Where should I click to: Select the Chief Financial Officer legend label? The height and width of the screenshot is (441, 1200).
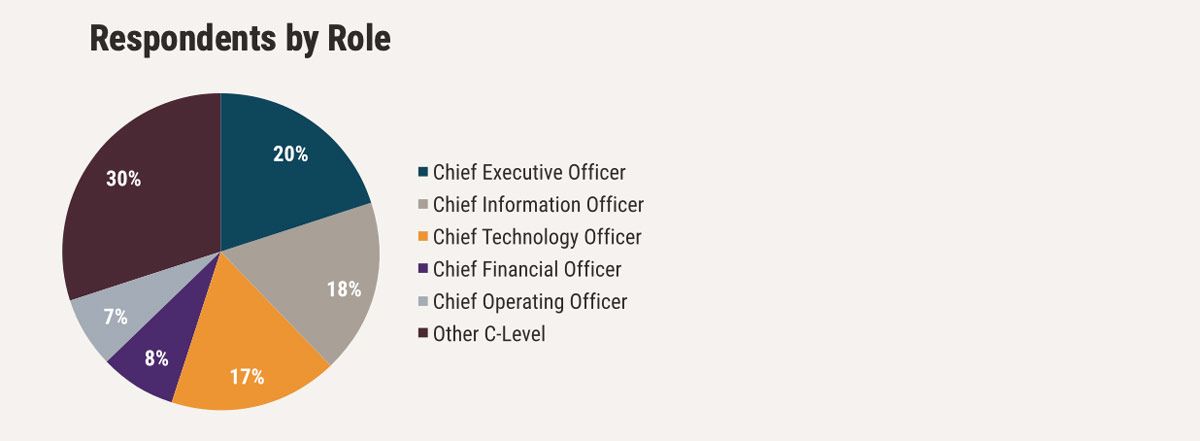tap(527, 269)
